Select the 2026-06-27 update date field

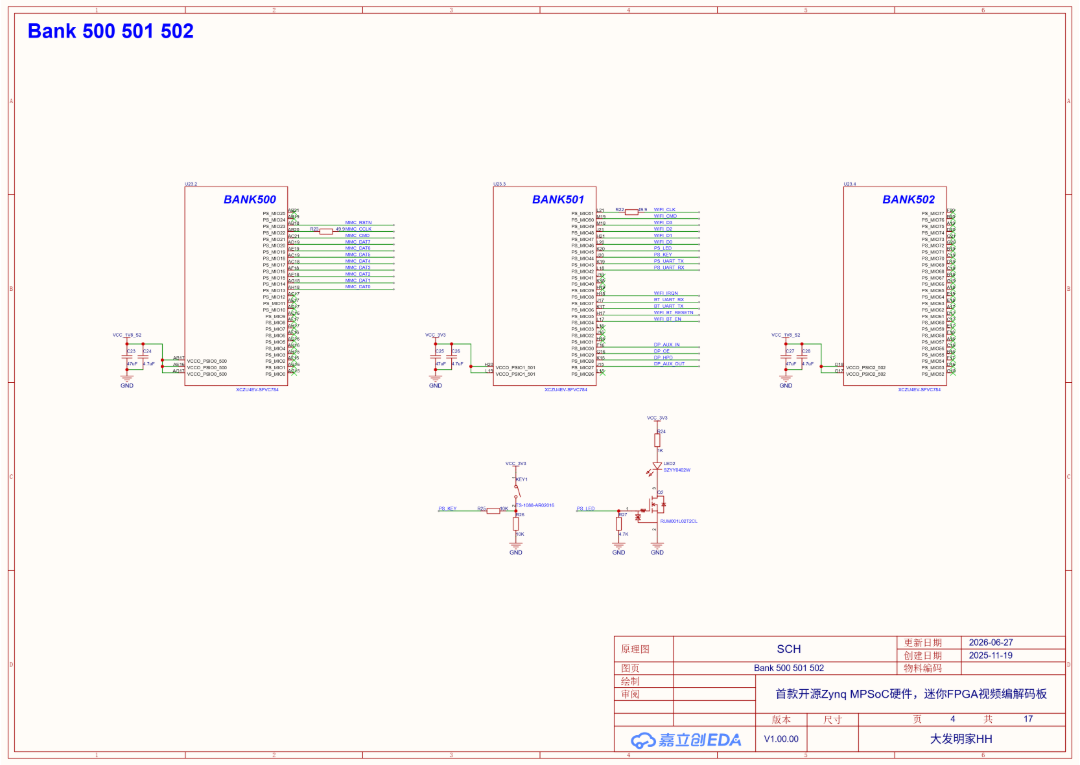[x=991, y=642]
